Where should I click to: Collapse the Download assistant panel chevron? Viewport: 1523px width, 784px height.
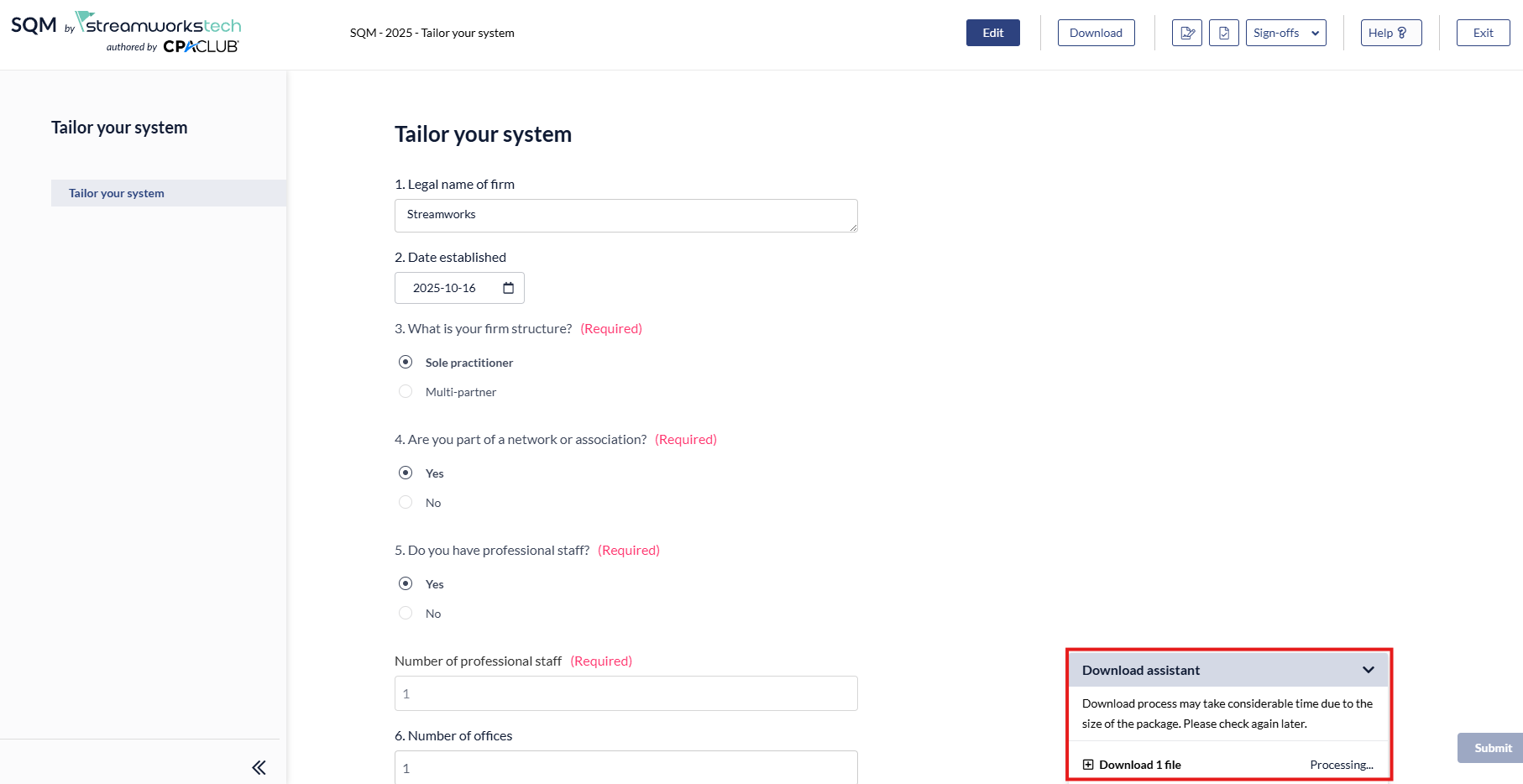[x=1369, y=670]
